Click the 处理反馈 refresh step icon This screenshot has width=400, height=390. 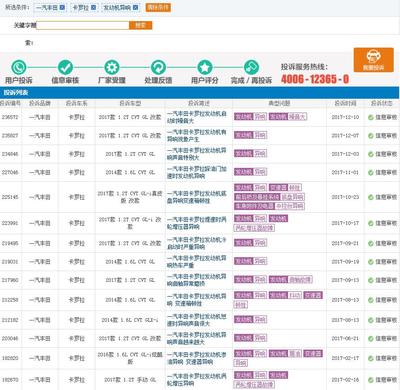158,67
